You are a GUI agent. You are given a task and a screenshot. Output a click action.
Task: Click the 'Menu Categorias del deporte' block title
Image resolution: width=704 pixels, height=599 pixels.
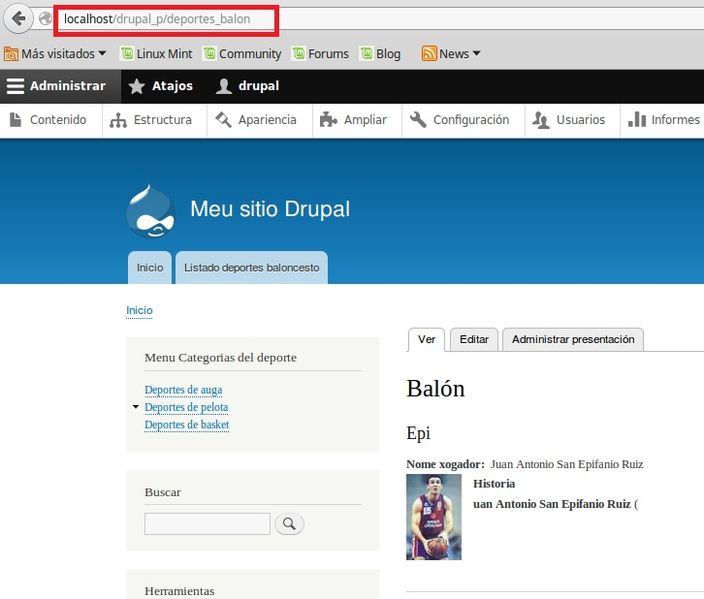pyautogui.click(x=220, y=358)
